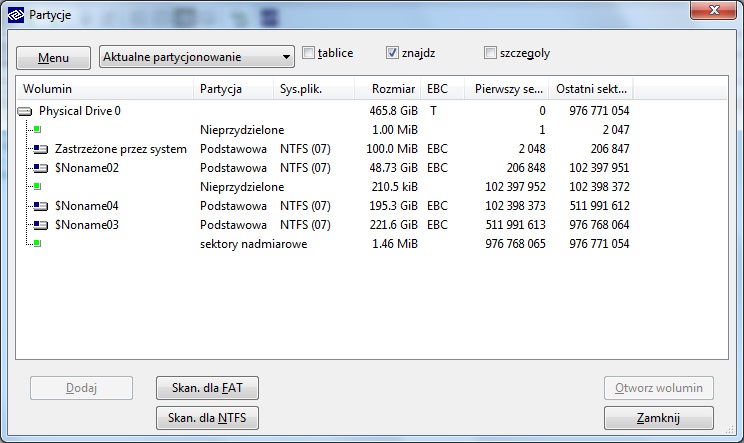Enable the tablice checkbox
Screen dimensions: 744x443
(x=308, y=53)
